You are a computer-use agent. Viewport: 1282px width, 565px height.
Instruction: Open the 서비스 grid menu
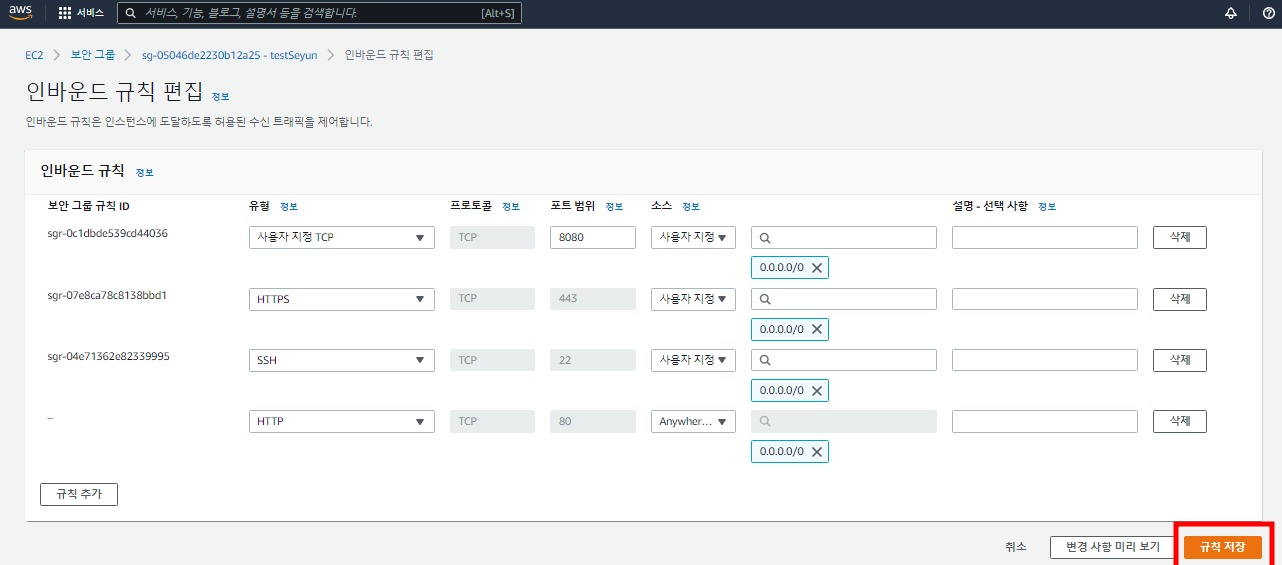[81, 13]
